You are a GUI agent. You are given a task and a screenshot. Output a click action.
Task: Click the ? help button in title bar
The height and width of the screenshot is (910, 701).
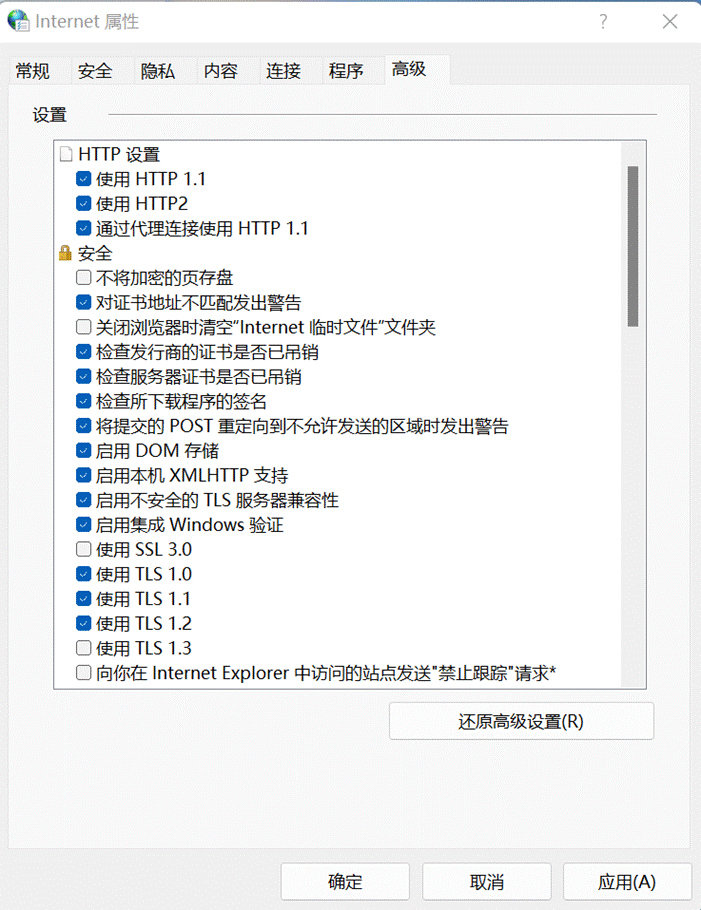[x=603, y=22]
